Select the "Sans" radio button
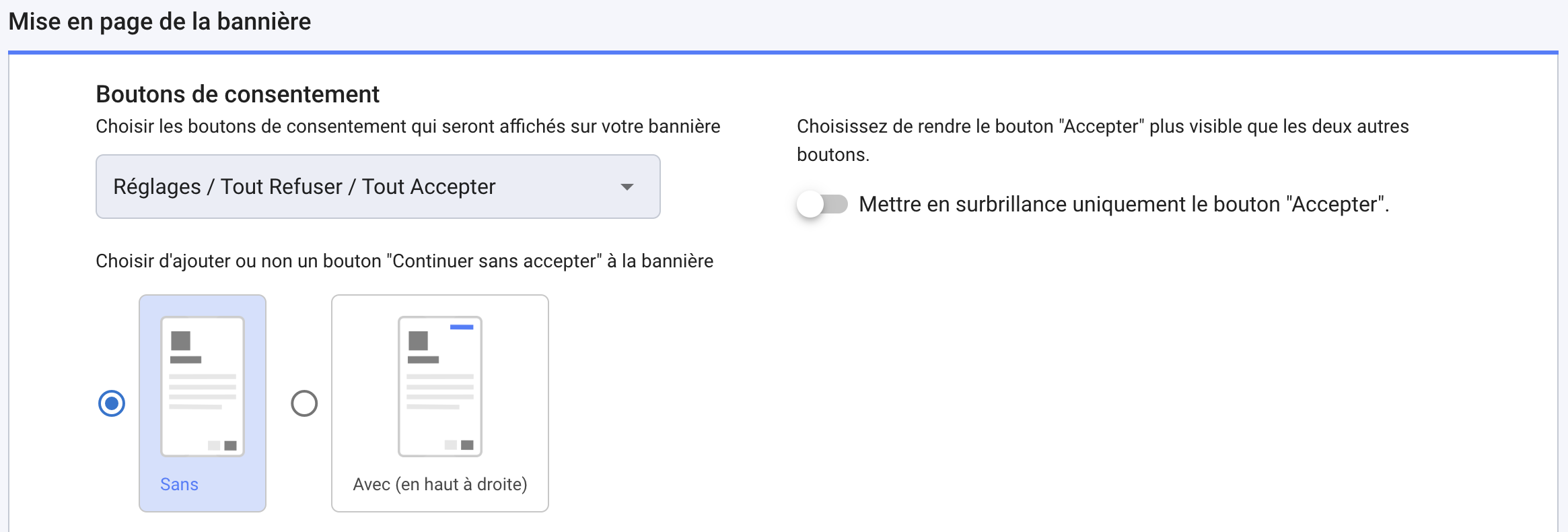 pyautogui.click(x=112, y=403)
